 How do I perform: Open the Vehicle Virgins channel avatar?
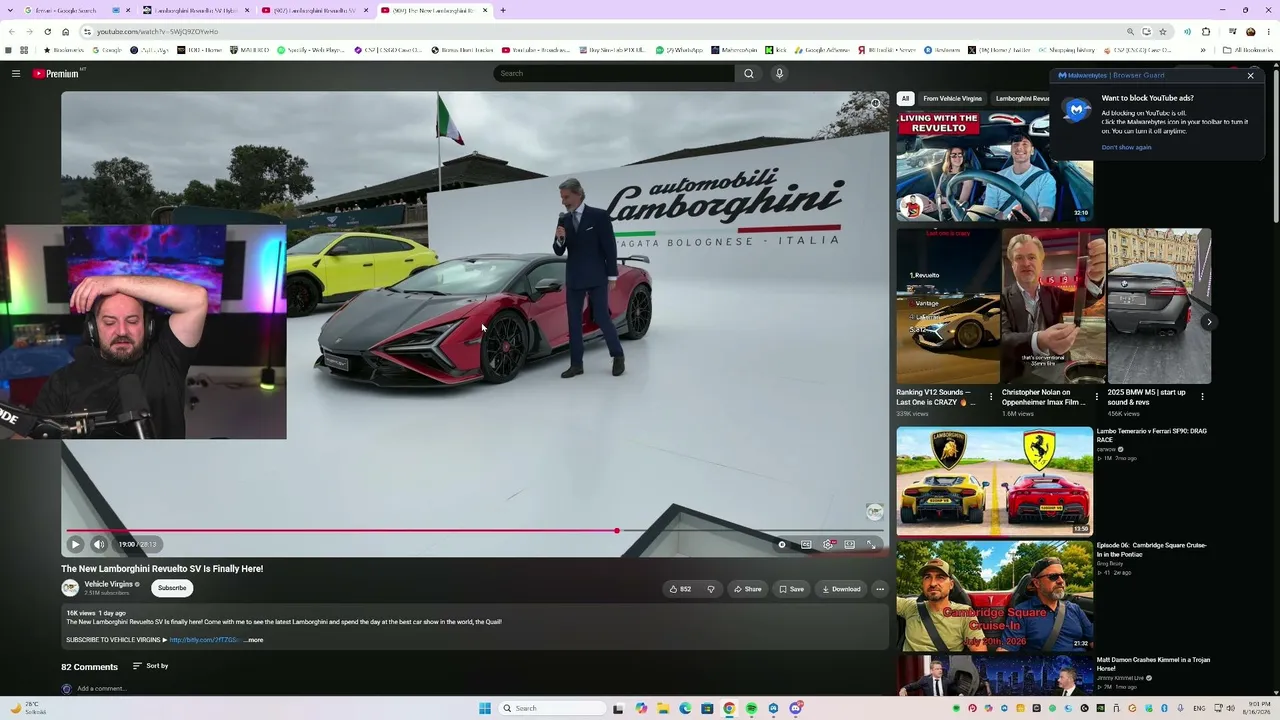70,588
